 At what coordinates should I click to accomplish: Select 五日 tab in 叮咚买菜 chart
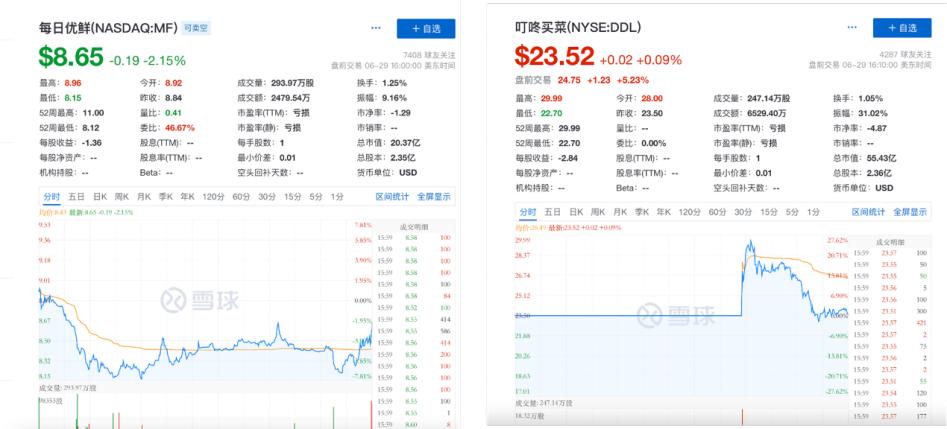[x=553, y=212]
